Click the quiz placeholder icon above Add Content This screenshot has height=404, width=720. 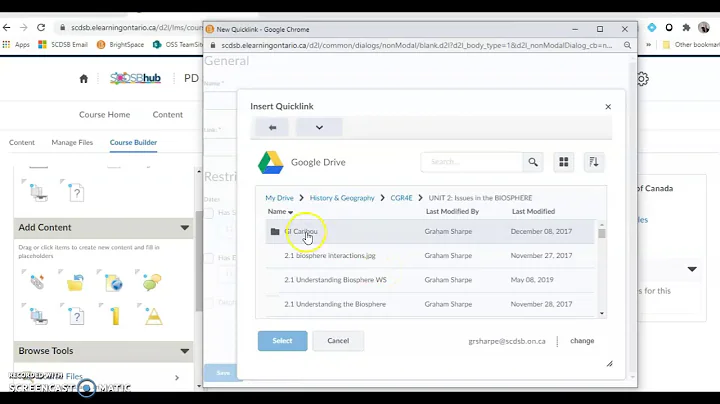coord(76,192)
